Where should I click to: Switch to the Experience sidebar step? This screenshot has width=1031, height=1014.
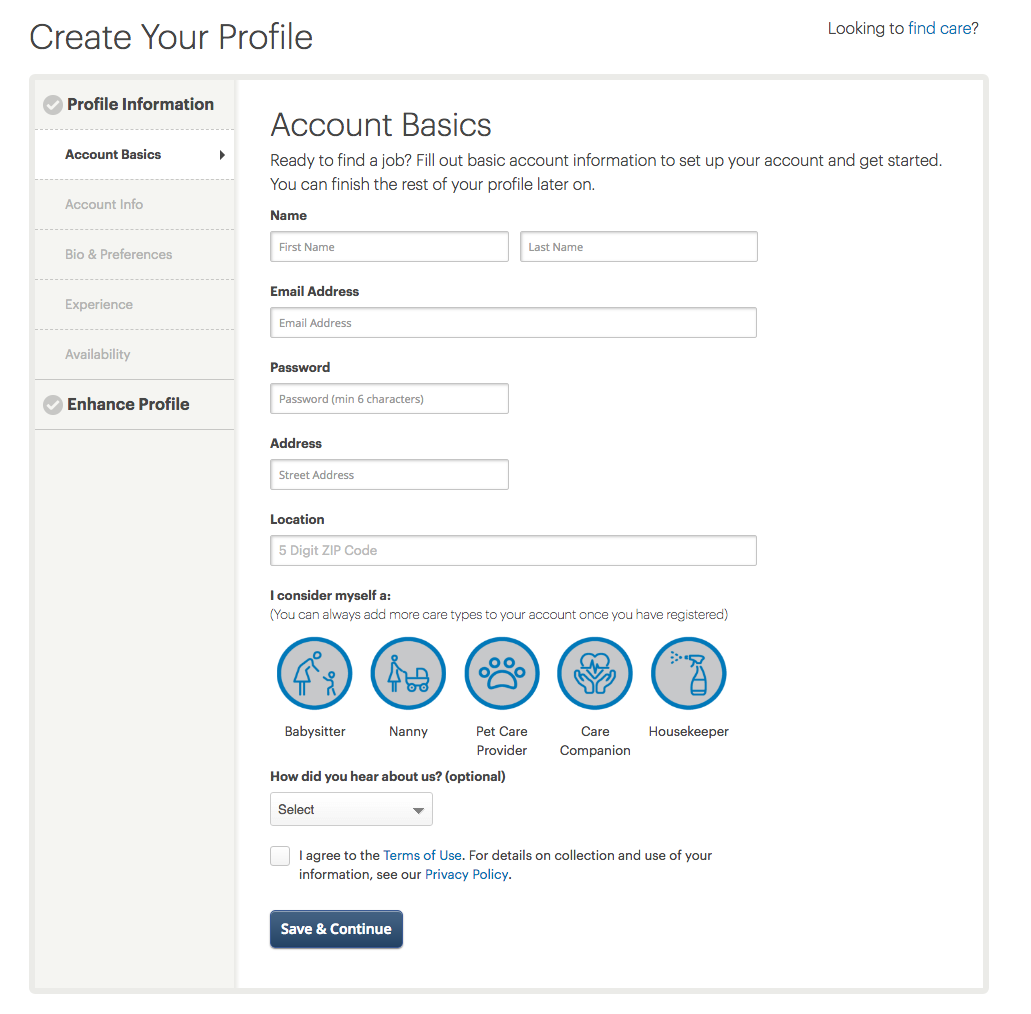[x=99, y=305]
